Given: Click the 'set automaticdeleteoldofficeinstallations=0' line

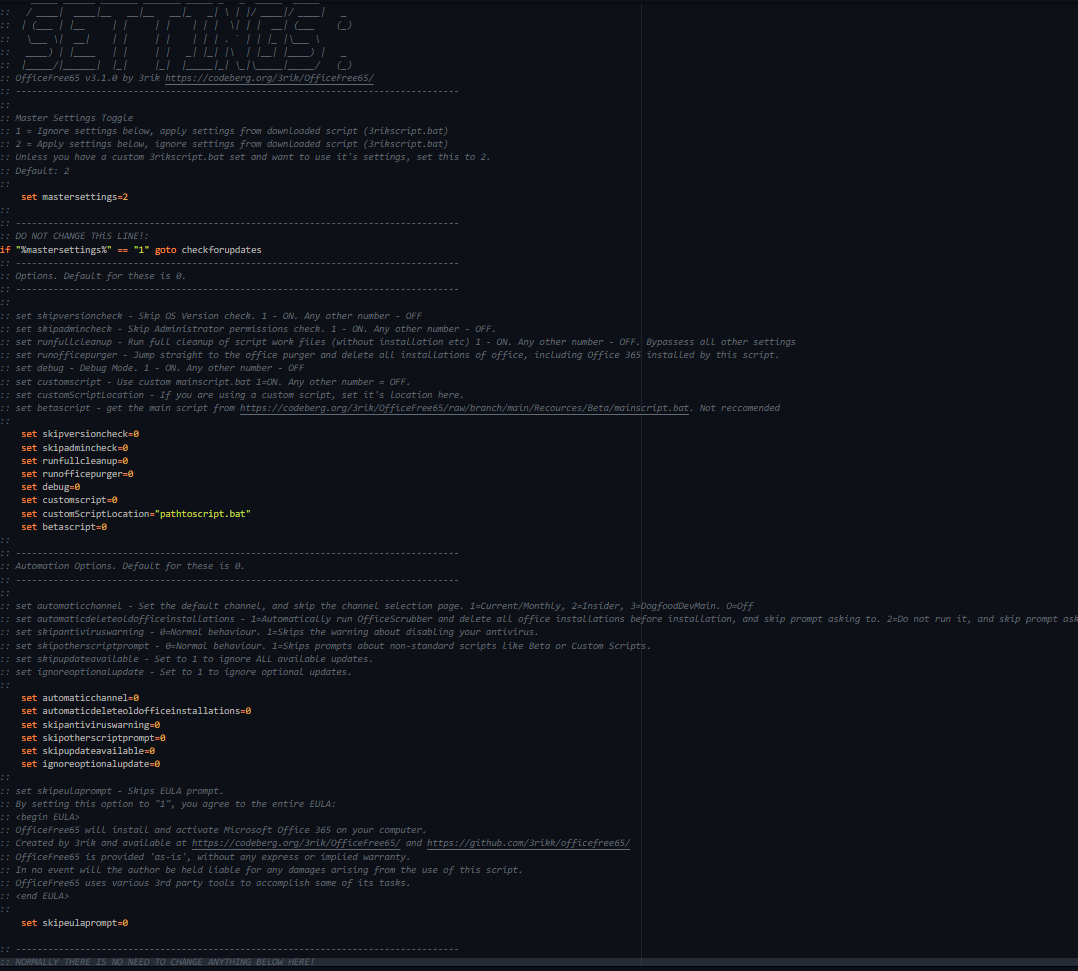Looking at the screenshot, I should [x=136, y=711].
